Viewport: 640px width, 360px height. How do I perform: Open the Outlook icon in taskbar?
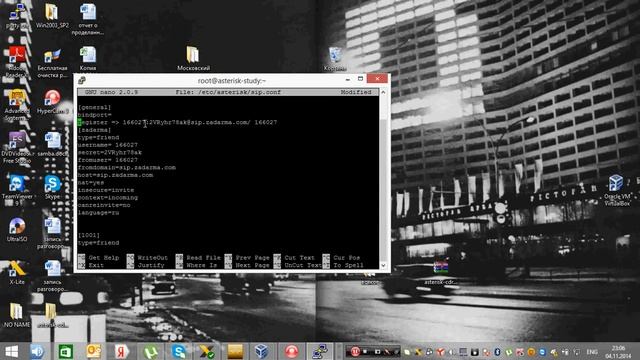click(93, 351)
